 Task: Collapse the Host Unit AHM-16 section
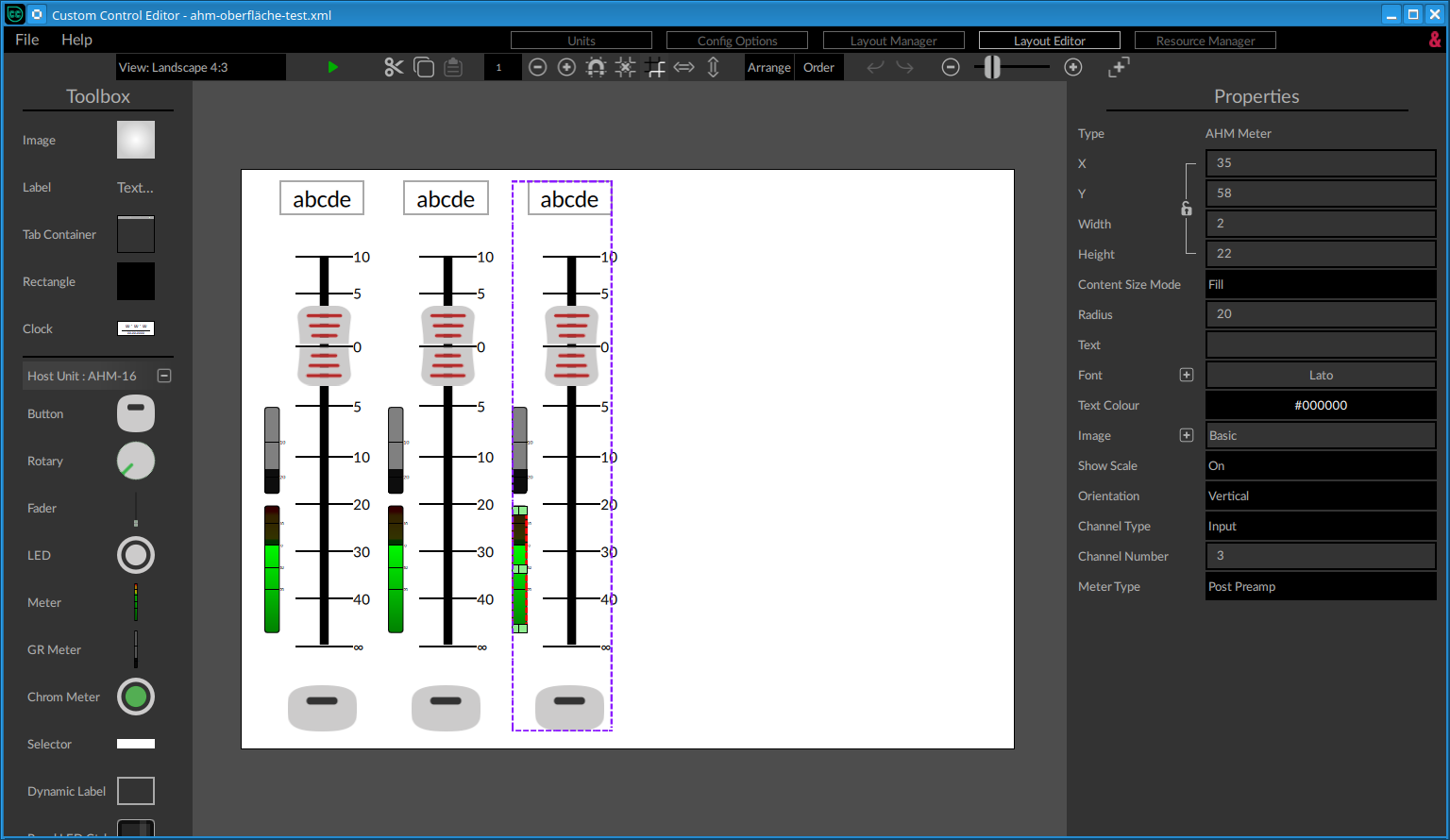(x=164, y=376)
